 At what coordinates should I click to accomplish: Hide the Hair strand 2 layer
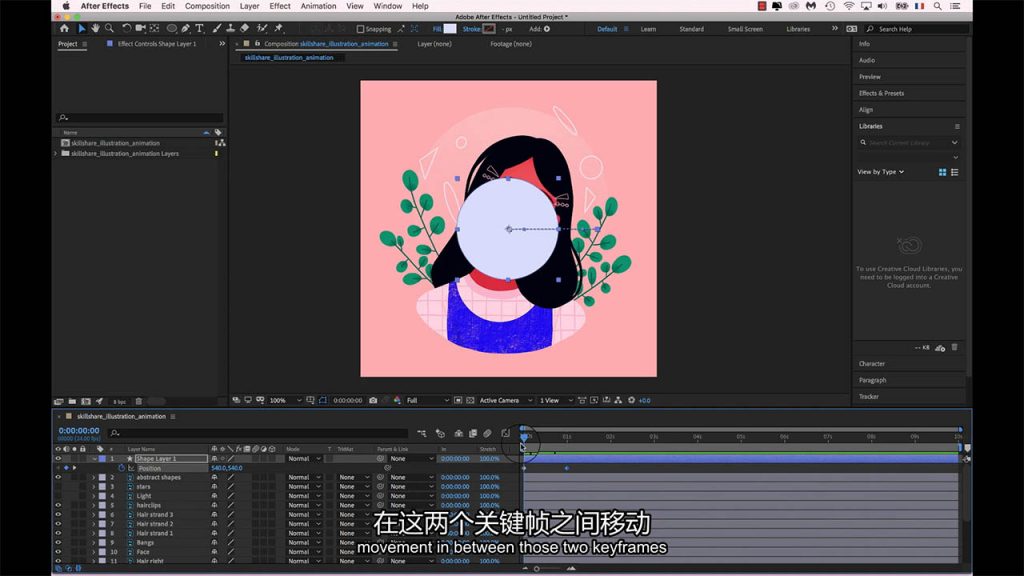(58, 524)
